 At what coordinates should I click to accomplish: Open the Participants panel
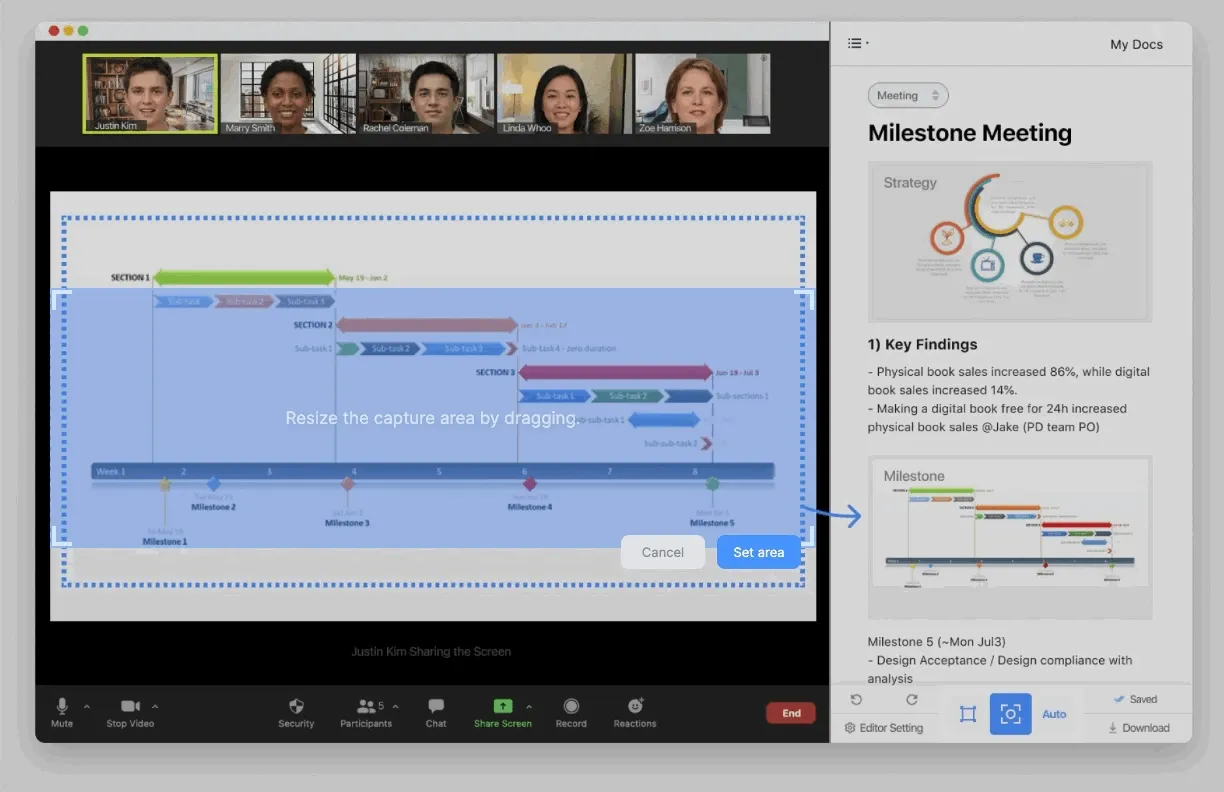[x=366, y=712]
